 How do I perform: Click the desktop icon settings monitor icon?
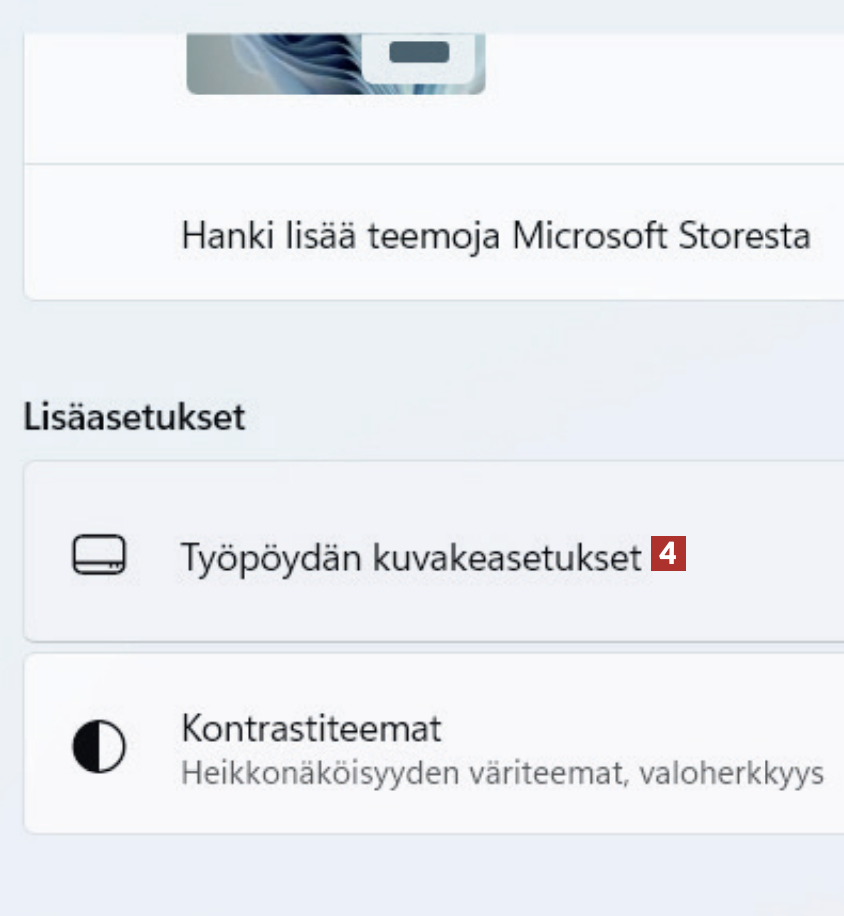99,556
